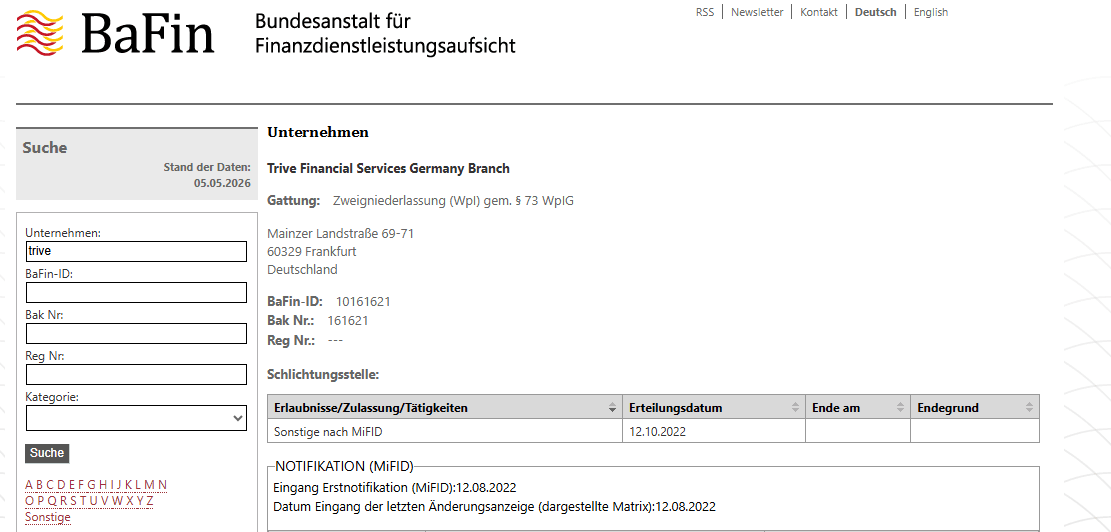Filter companies by letter G

[x=91, y=485]
